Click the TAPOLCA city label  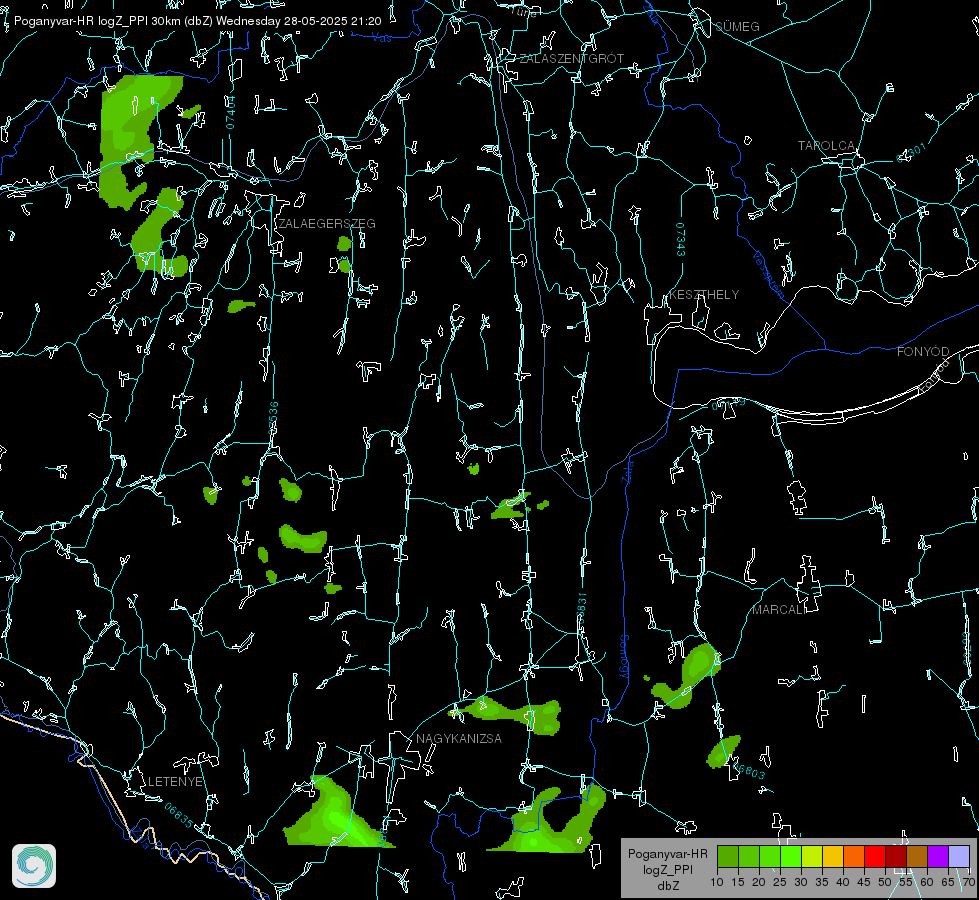click(x=826, y=146)
